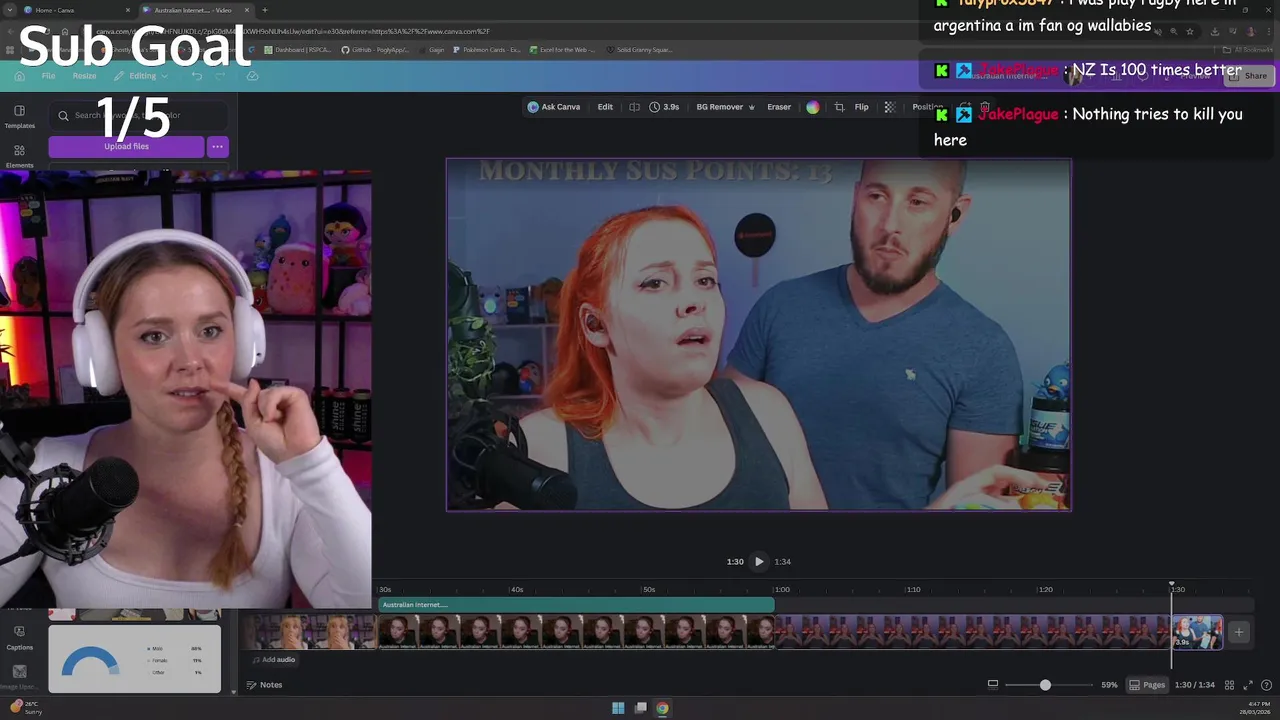
Task: Select the last 3.9s timeline clip
Action: (x=1197, y=632)
